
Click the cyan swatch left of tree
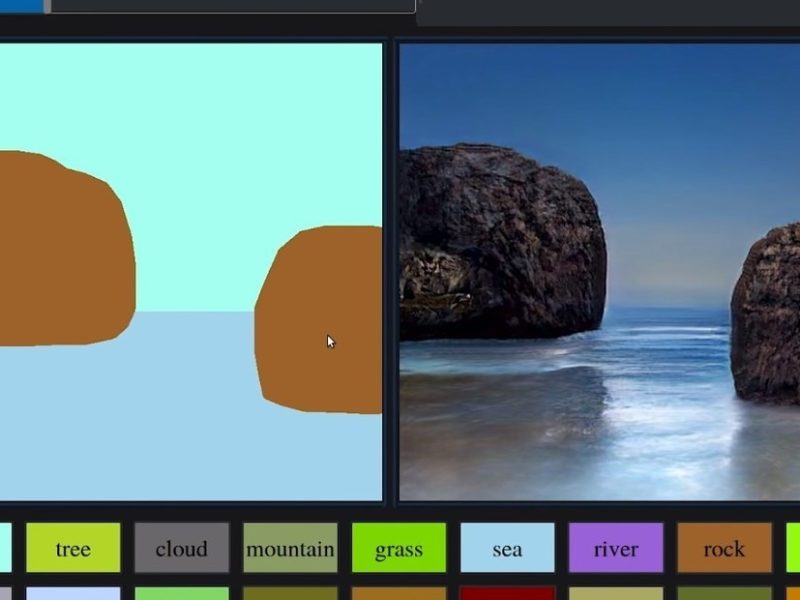[x=6, y=547]
